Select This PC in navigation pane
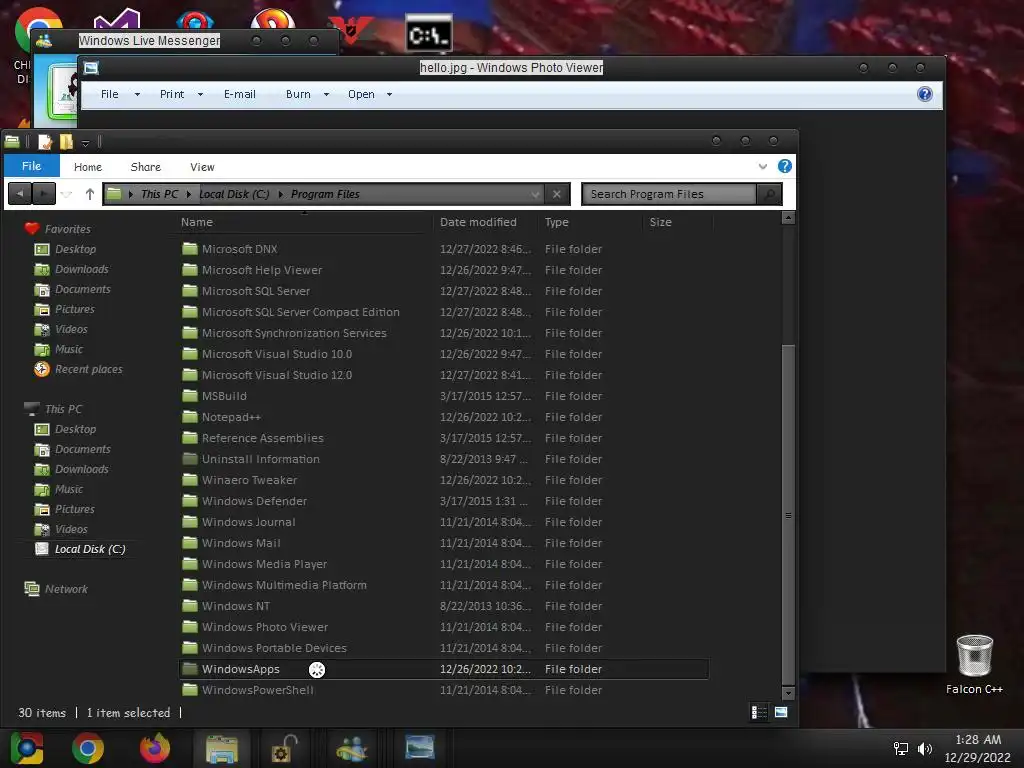Viewport: 1024px width, 768px height. pyautogui.click(x=63, y=409)
